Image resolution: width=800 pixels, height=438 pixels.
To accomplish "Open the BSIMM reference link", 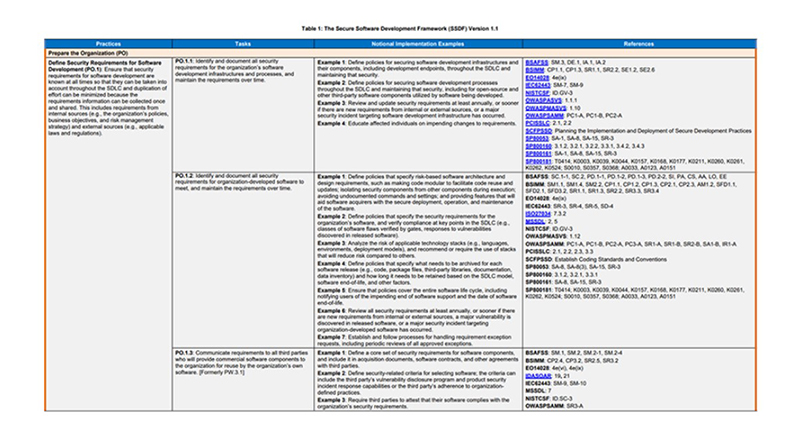I will [x=535, y=70].
